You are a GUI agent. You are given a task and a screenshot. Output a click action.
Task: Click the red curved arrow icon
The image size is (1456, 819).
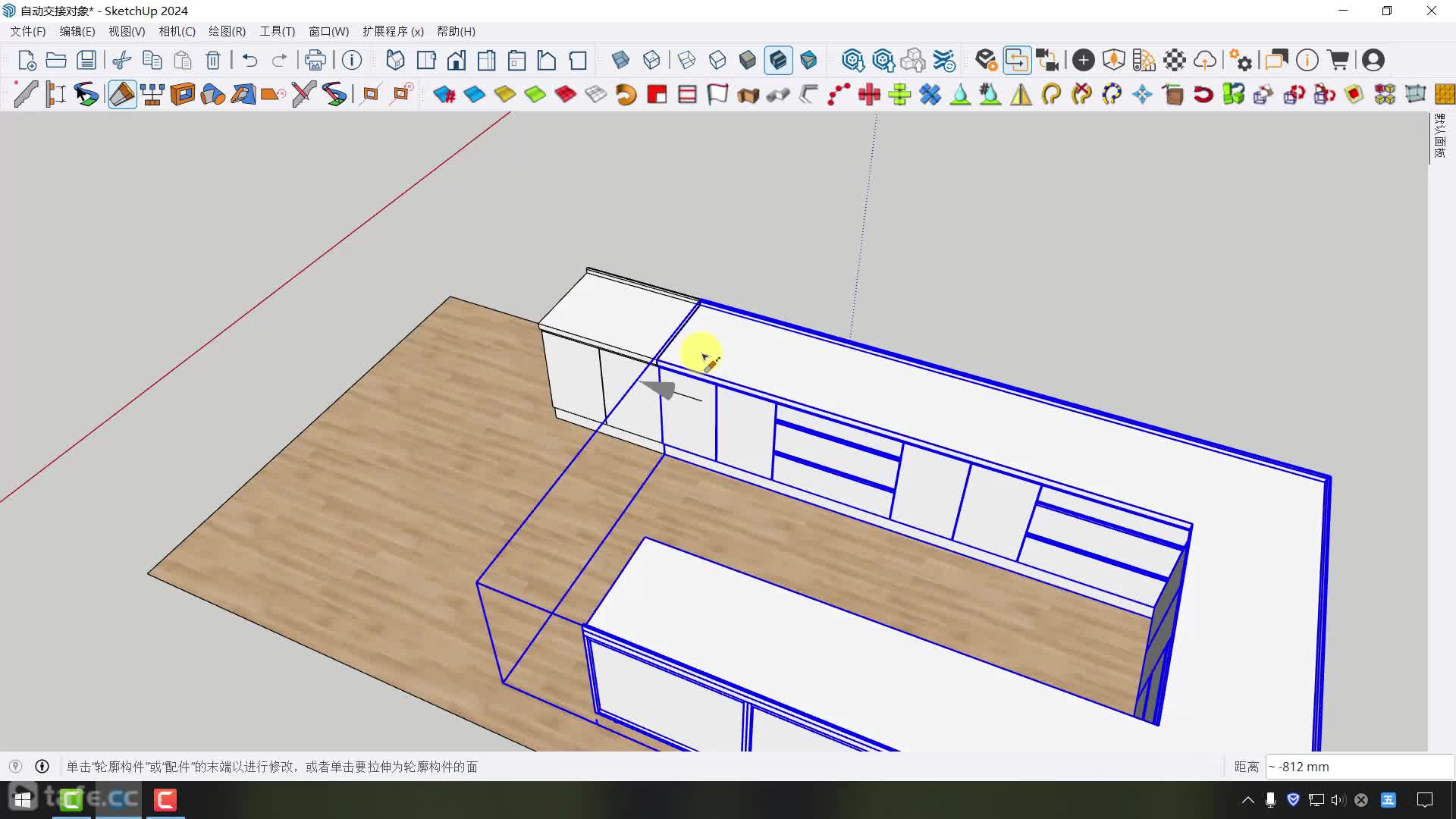pyautogui.click(x=1203, y=94)
